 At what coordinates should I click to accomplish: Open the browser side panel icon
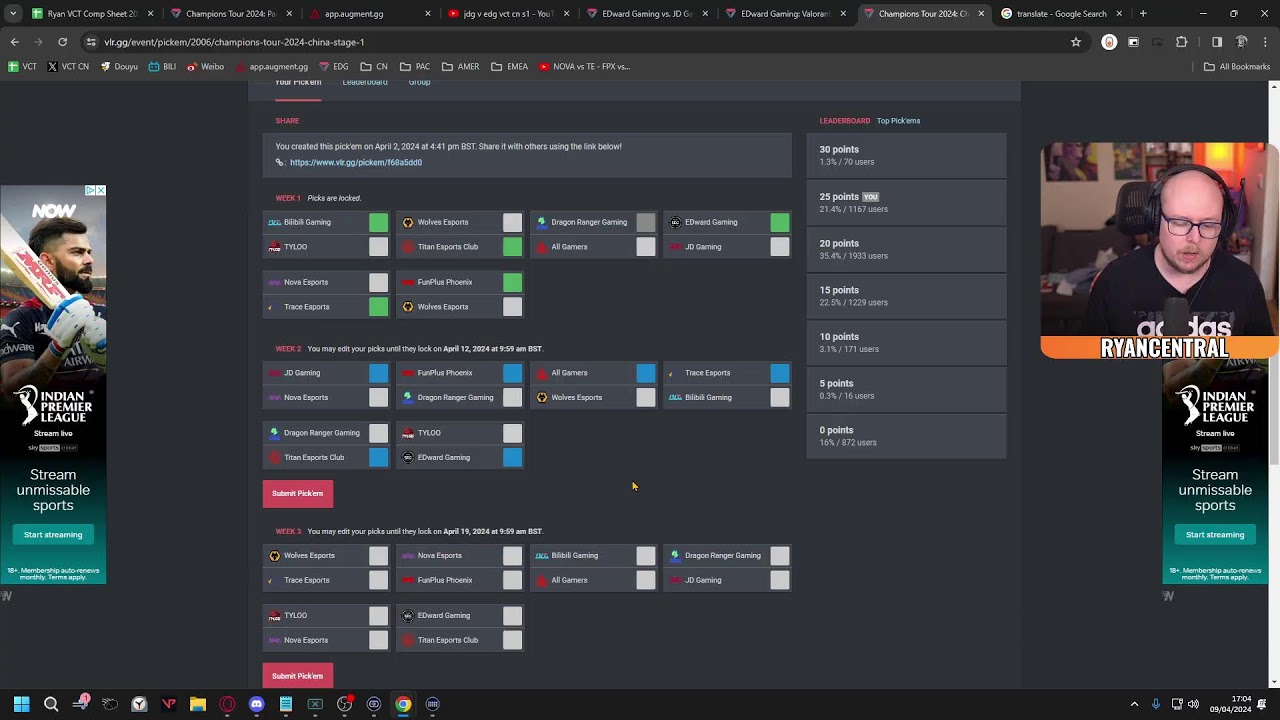(1217, 42)
